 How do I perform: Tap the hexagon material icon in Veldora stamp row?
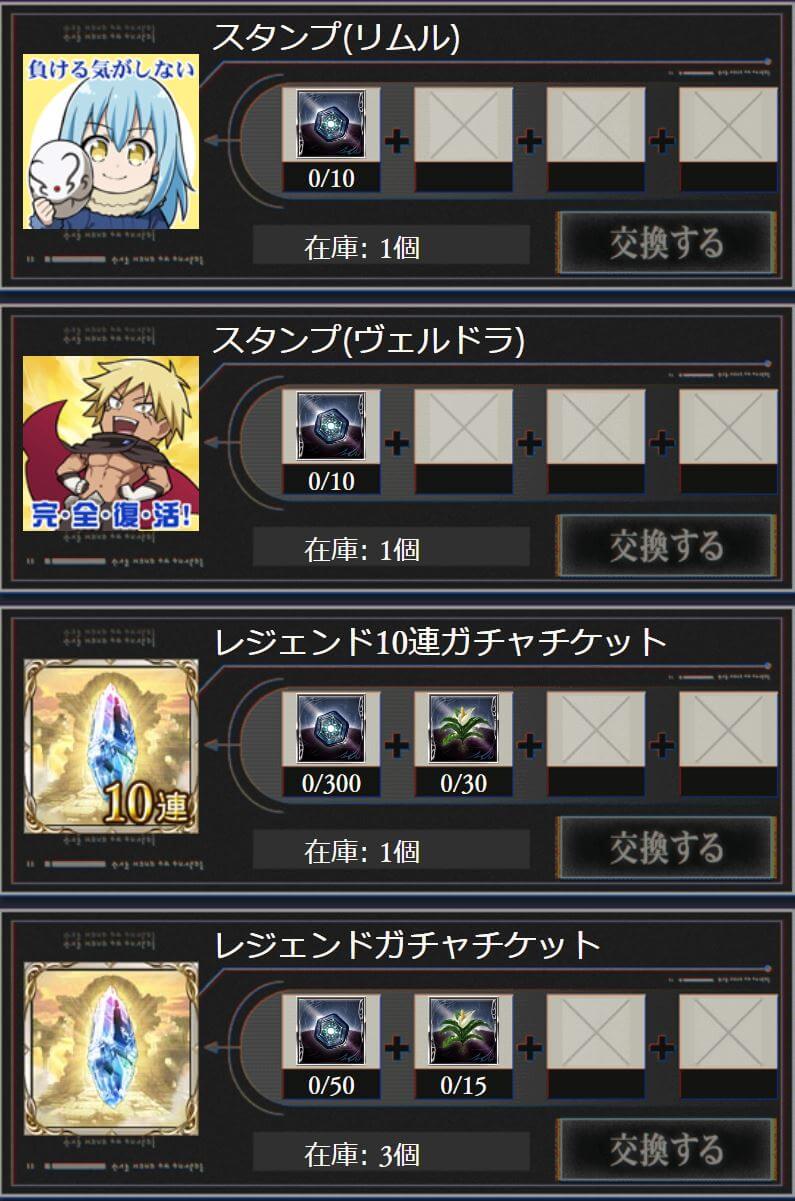pos(331,426)
